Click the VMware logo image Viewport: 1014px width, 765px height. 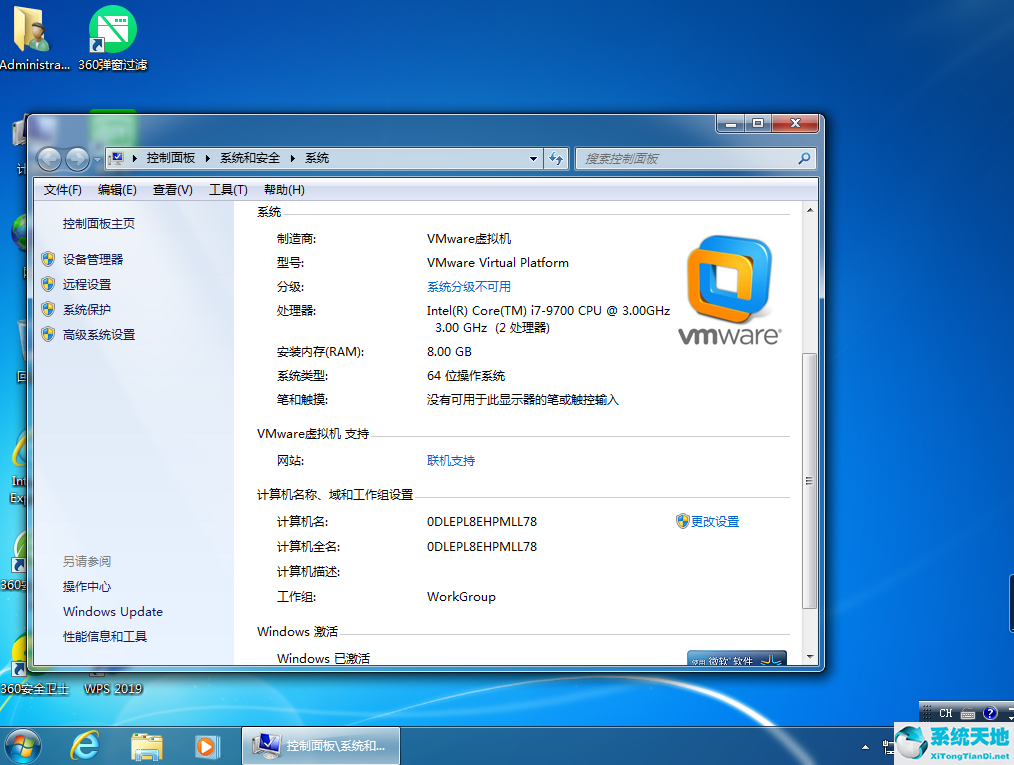(x=729, y=290)
